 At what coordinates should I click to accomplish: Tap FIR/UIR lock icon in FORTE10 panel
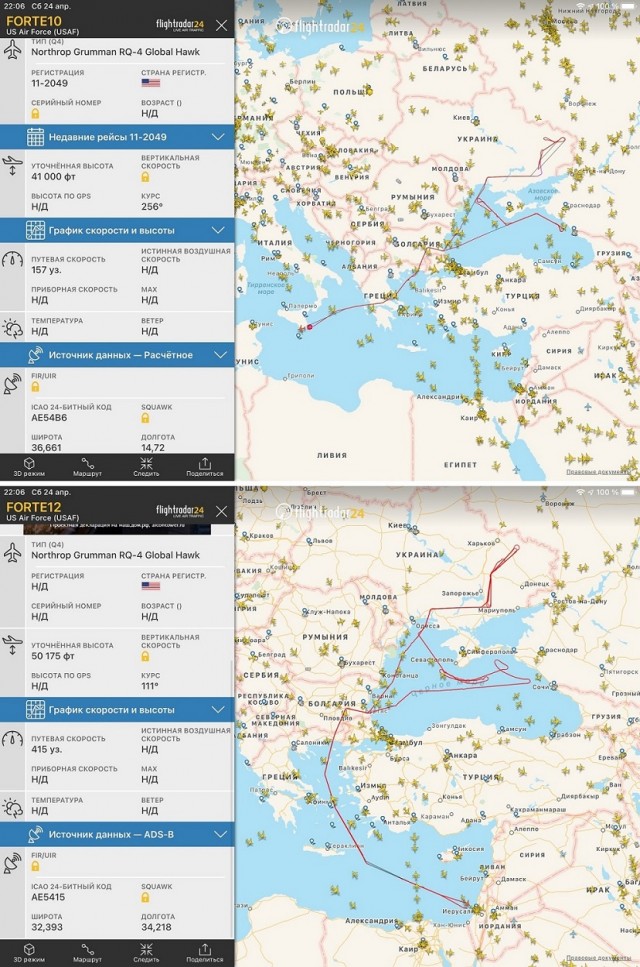pyautogui.click(x=35, y=387)
